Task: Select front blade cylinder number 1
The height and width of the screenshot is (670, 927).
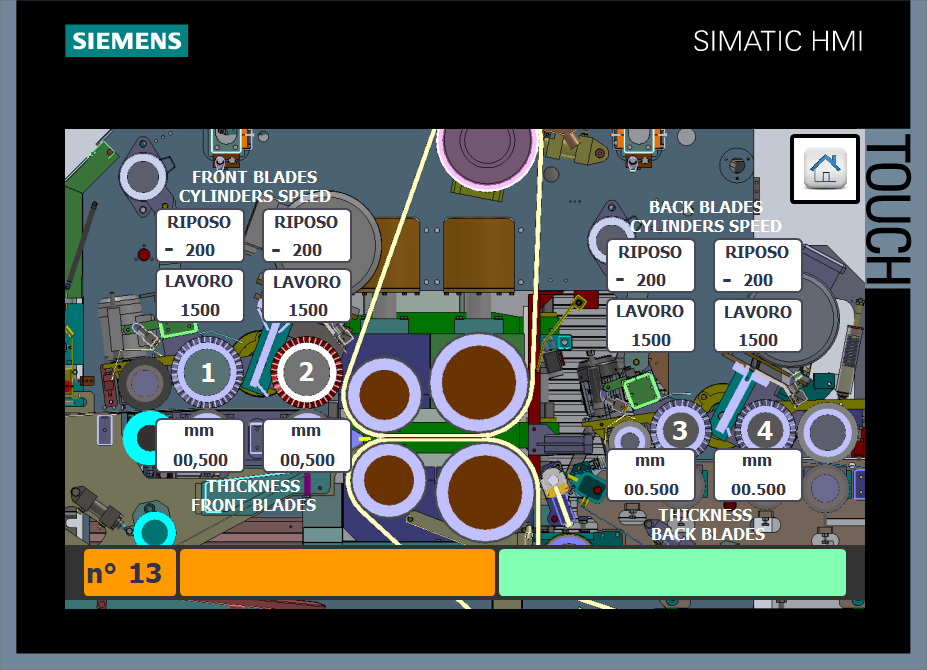Action: (207, 373)
